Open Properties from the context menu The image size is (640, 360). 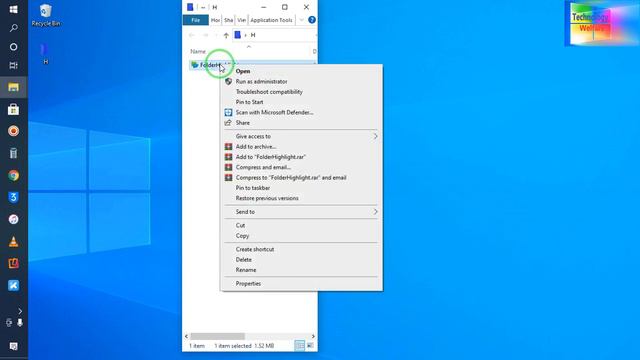pyautogui.click(x=248, y=284)
